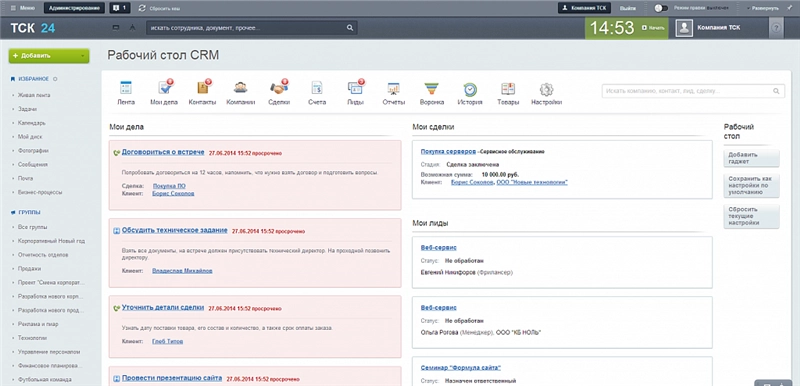Open the Владислав Михайлов client link
Screen dimensions: 800x386
[x=182, y=271]
